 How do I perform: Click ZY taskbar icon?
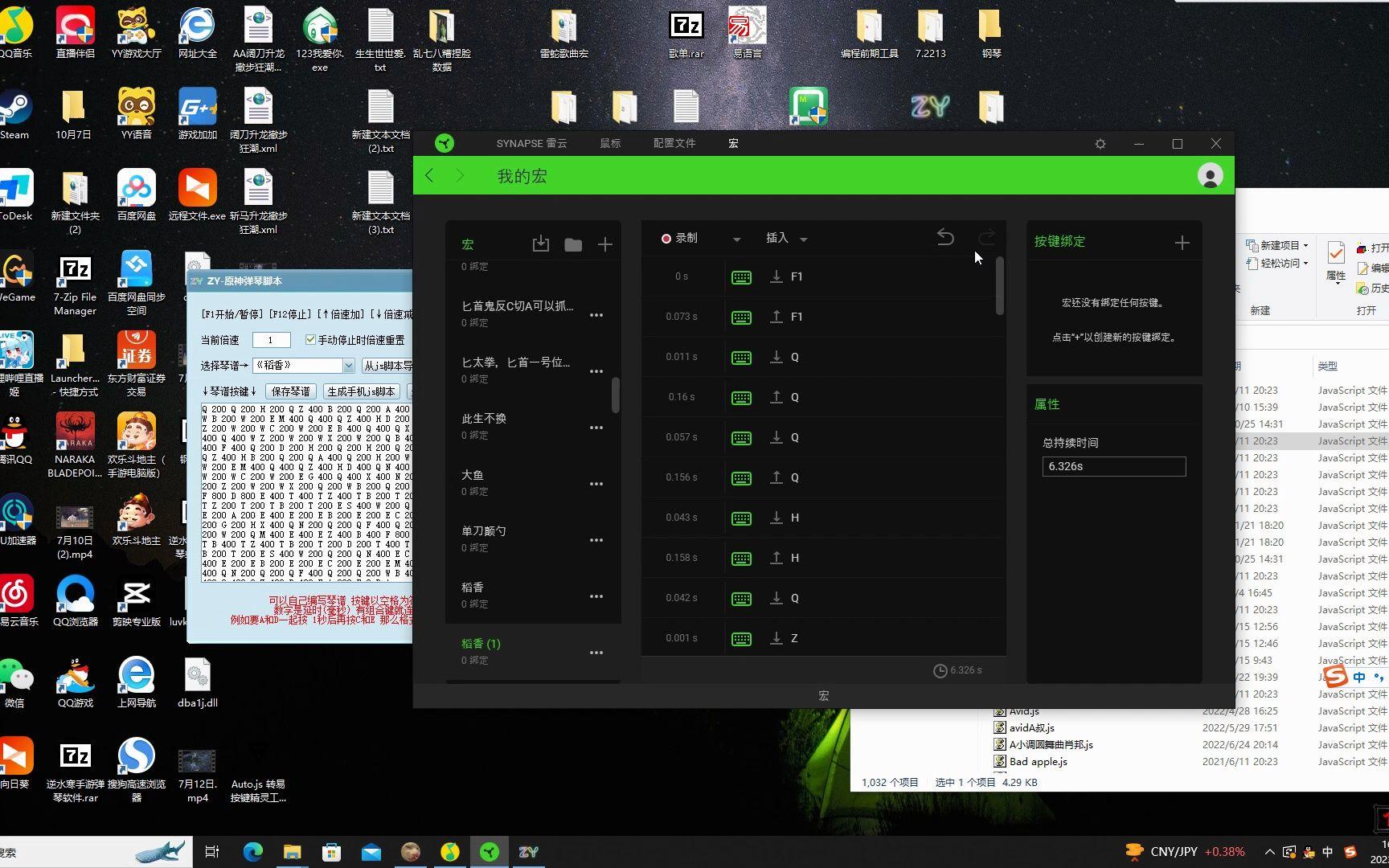528,852
